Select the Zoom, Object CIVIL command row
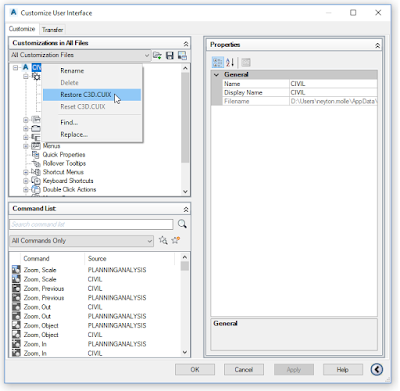The width and height of the screenshot is (400, 391). [x=95, y=335]
